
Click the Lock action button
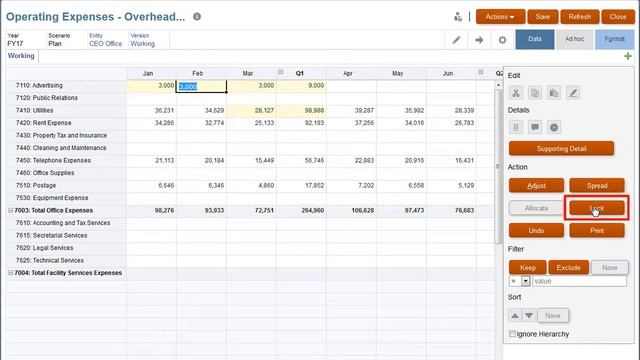point(597,208)
